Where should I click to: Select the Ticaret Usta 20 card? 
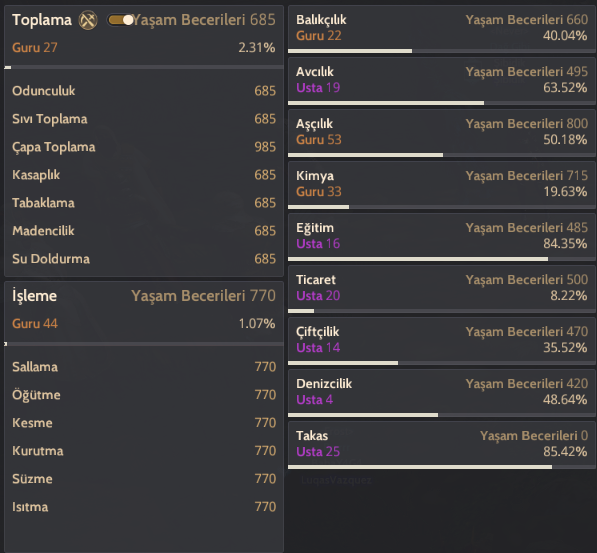442,289
